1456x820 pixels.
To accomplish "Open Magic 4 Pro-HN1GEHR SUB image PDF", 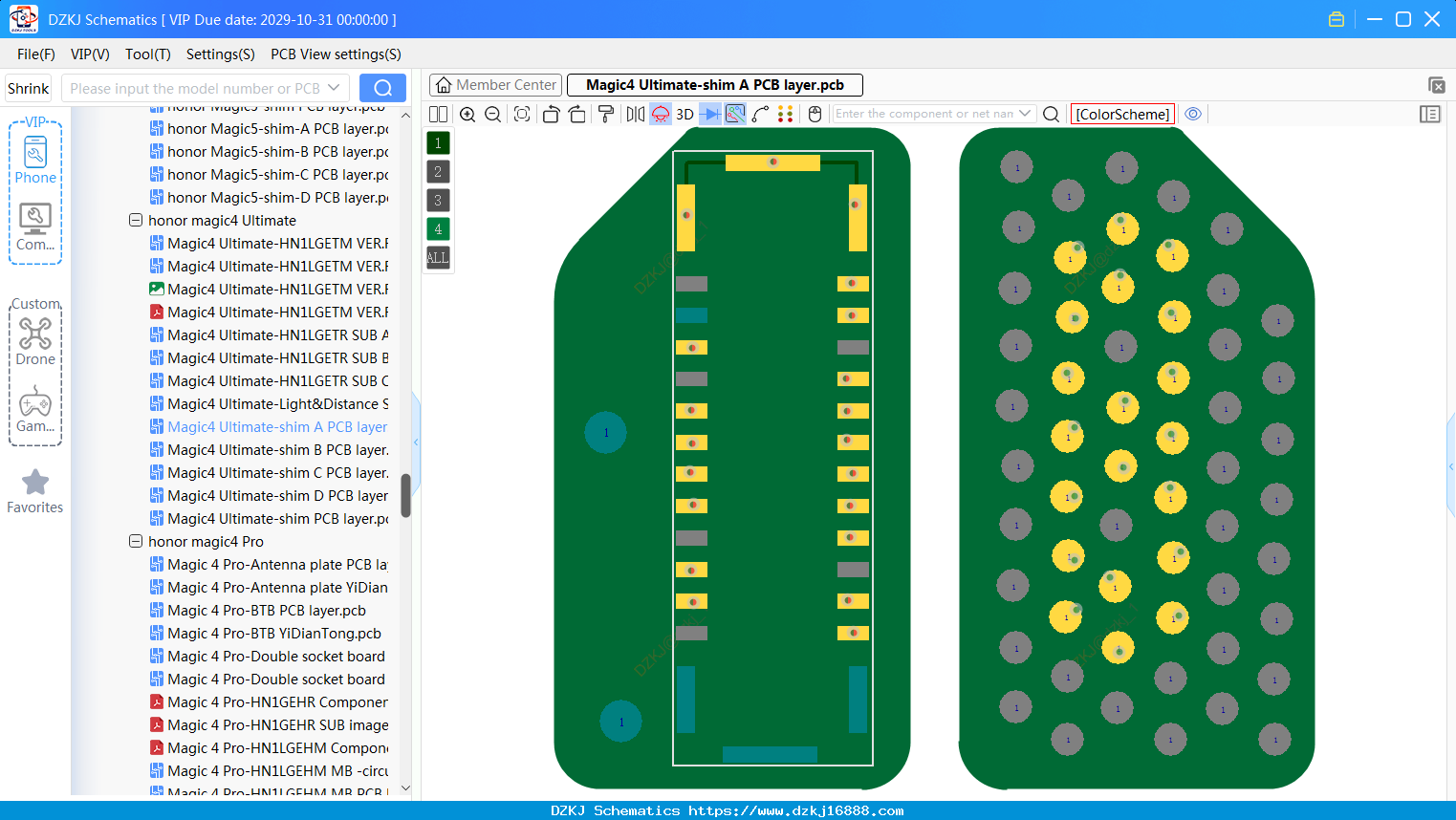I will point(270,724).
